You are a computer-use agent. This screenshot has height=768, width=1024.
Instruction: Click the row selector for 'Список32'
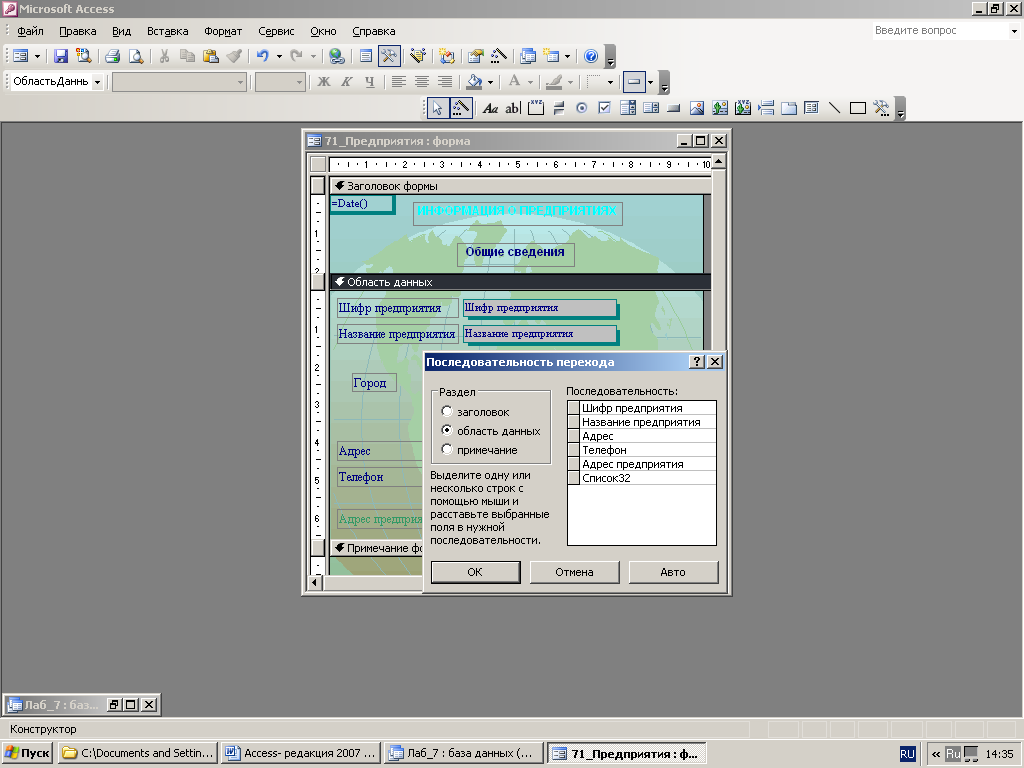[574, 478]
